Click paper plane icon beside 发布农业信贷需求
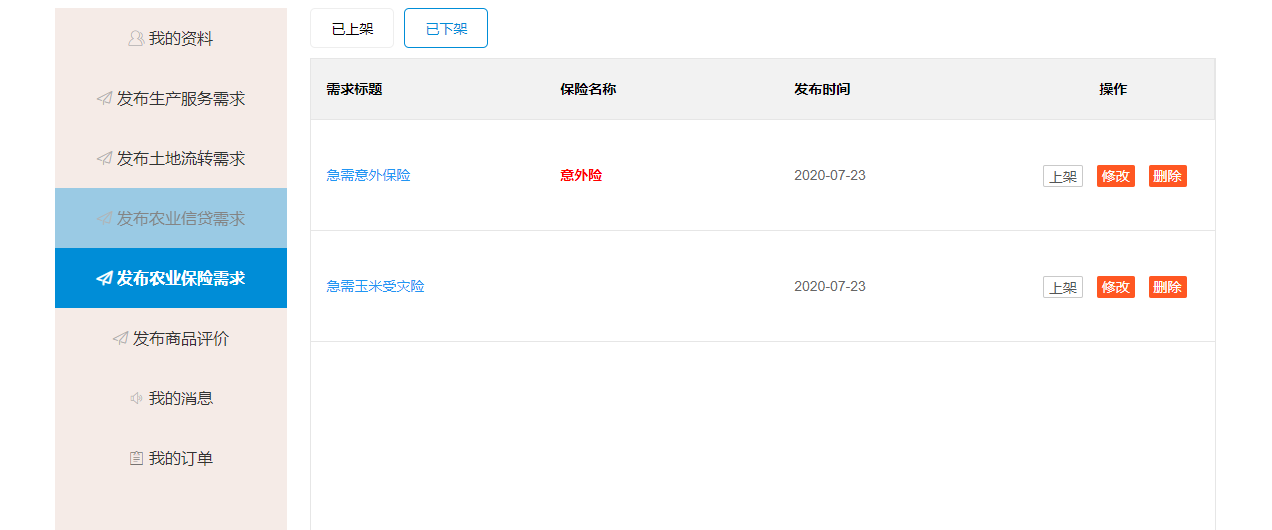The width and height of the screenshot is (1272, 530). click(x=104, y=219)
